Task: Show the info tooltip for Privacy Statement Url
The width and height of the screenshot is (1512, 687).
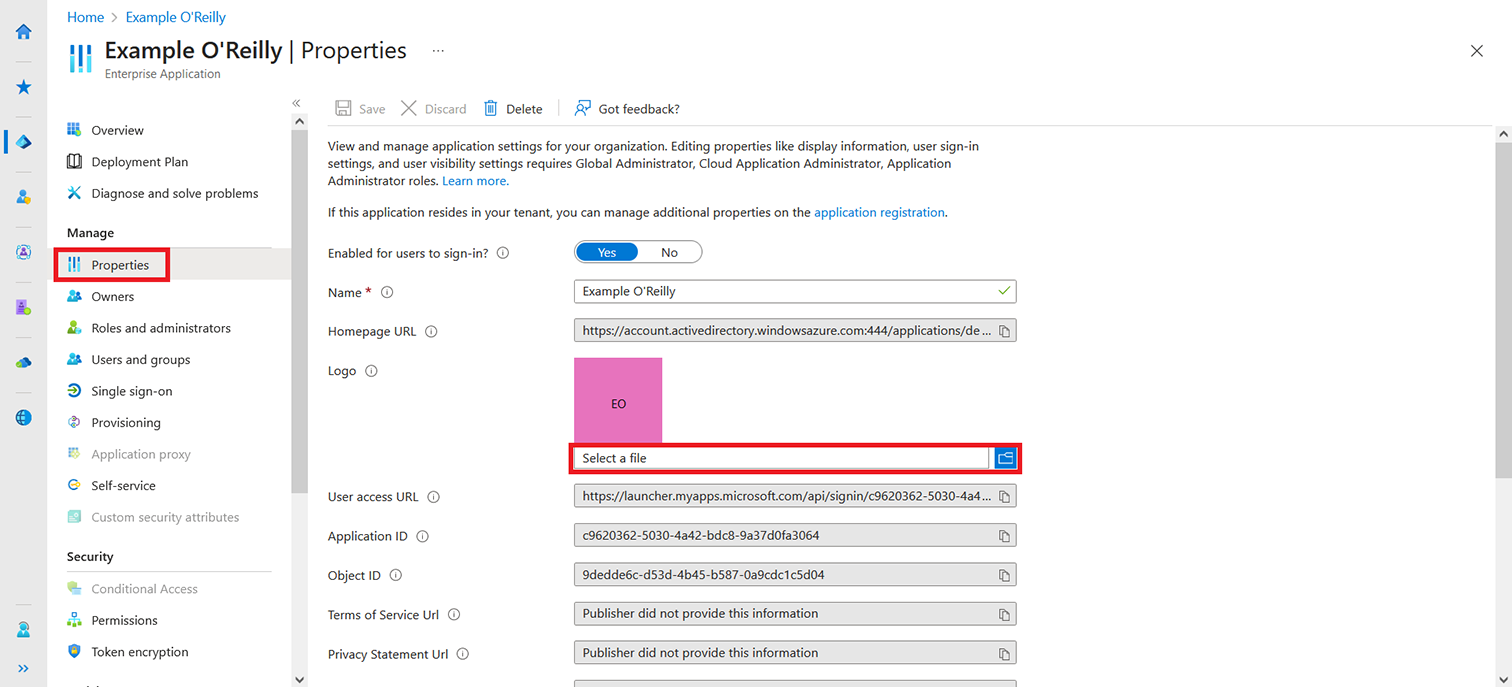Action: point(462,654)
